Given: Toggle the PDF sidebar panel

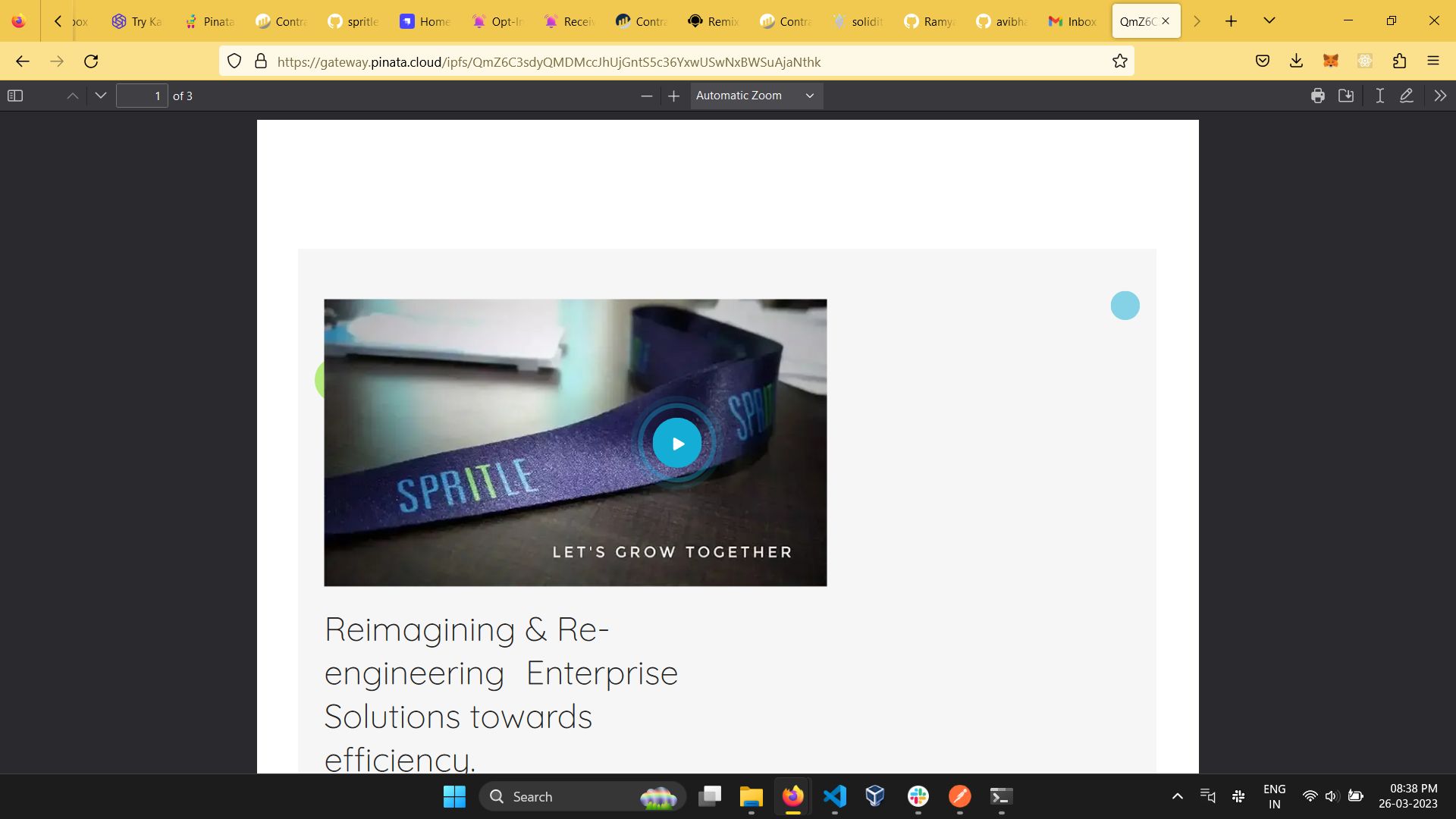Looking at the screenshot, I should click(15, 95).
